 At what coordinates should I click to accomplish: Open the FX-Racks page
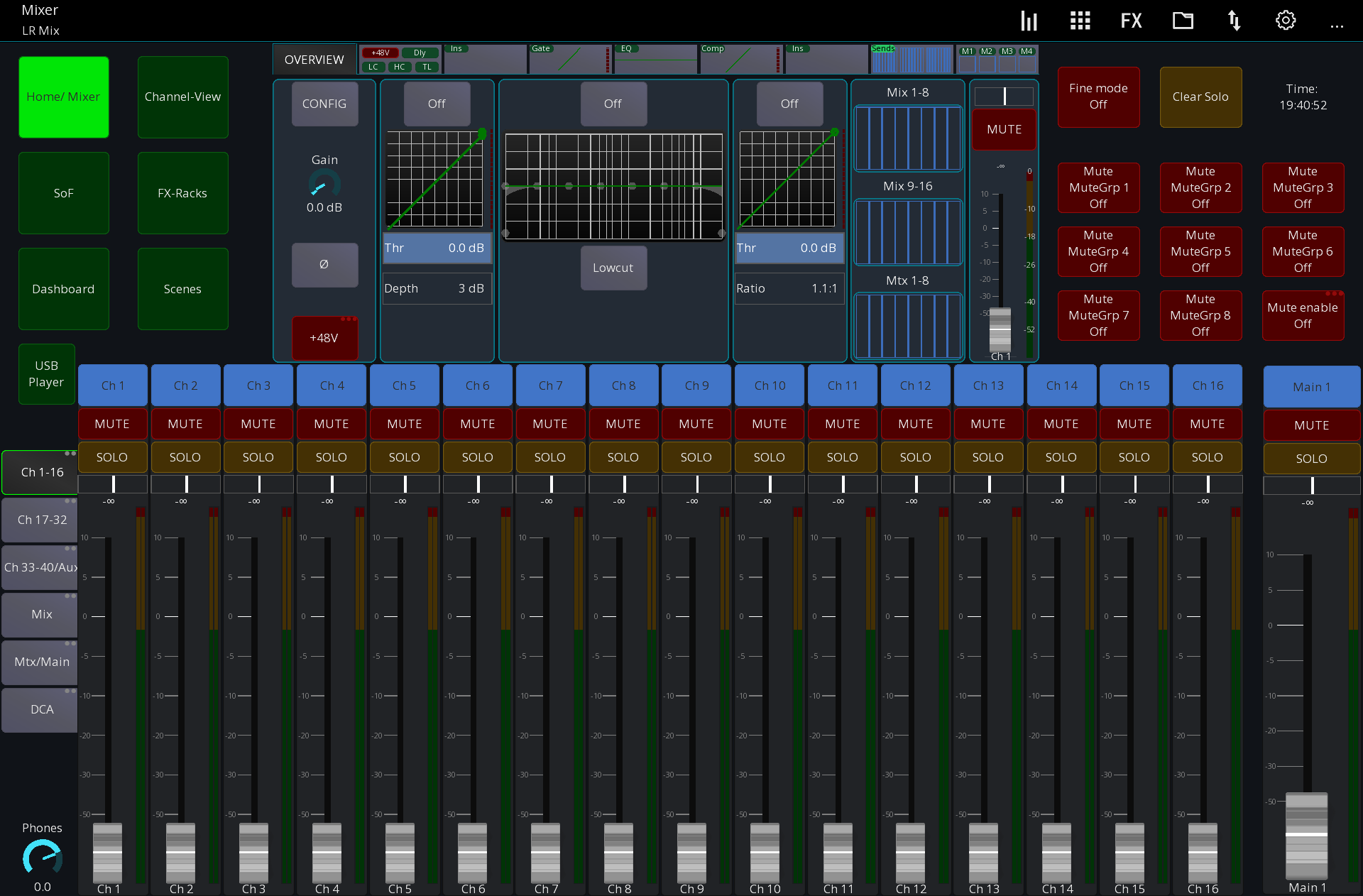click(x=182, y=193)
